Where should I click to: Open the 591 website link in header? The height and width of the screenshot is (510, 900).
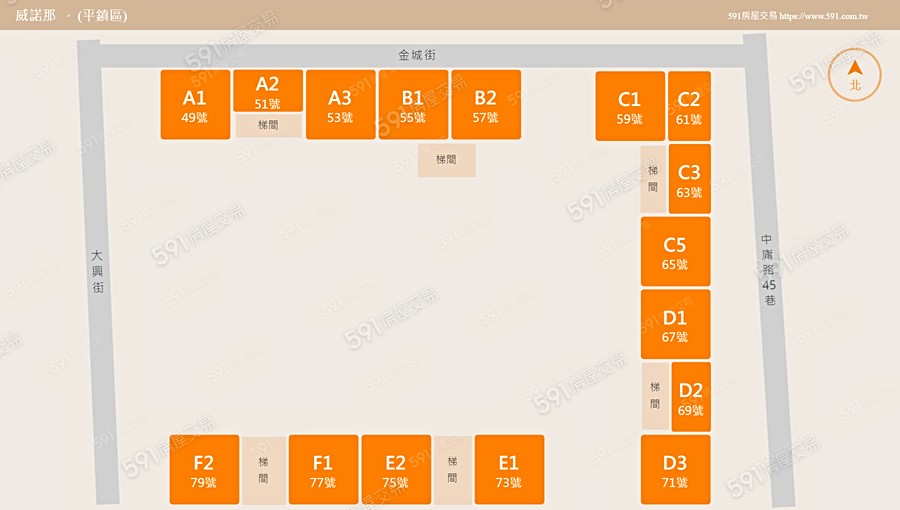pos(822,16)
